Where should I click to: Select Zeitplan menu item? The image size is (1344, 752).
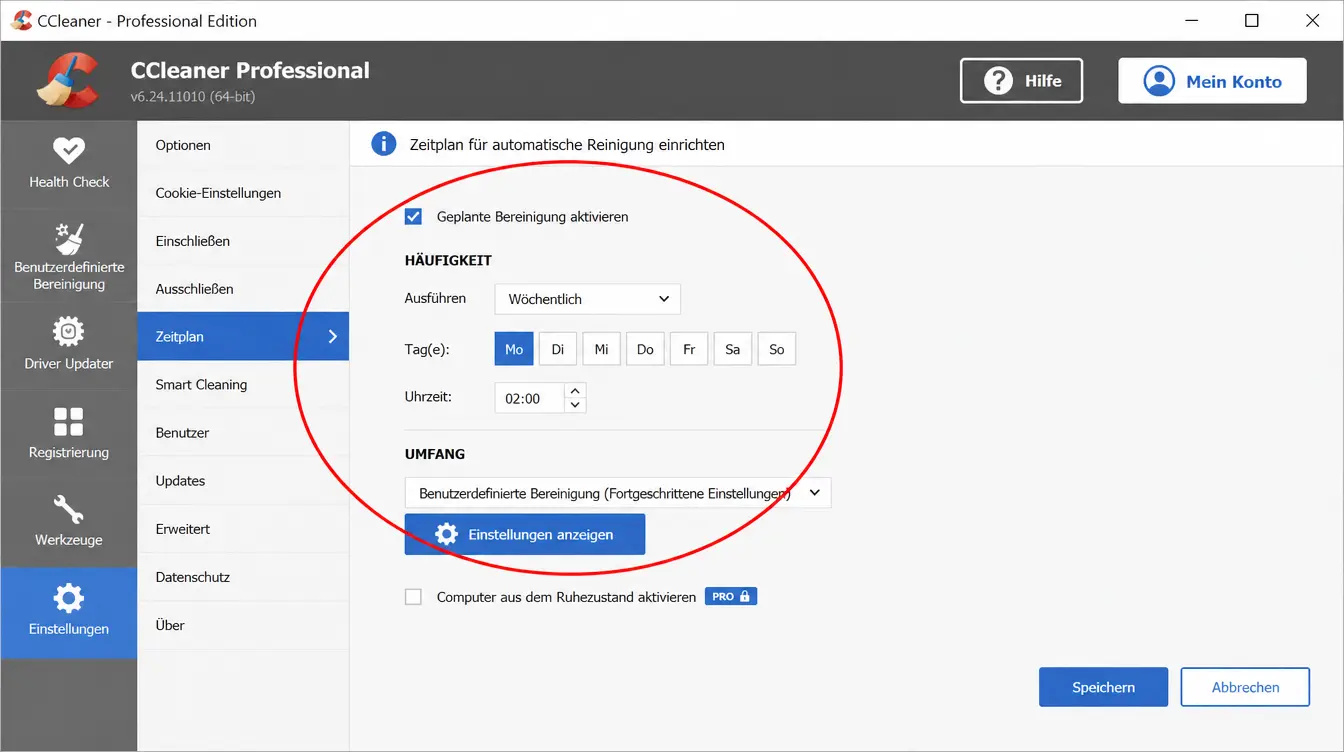click(243, 336)
